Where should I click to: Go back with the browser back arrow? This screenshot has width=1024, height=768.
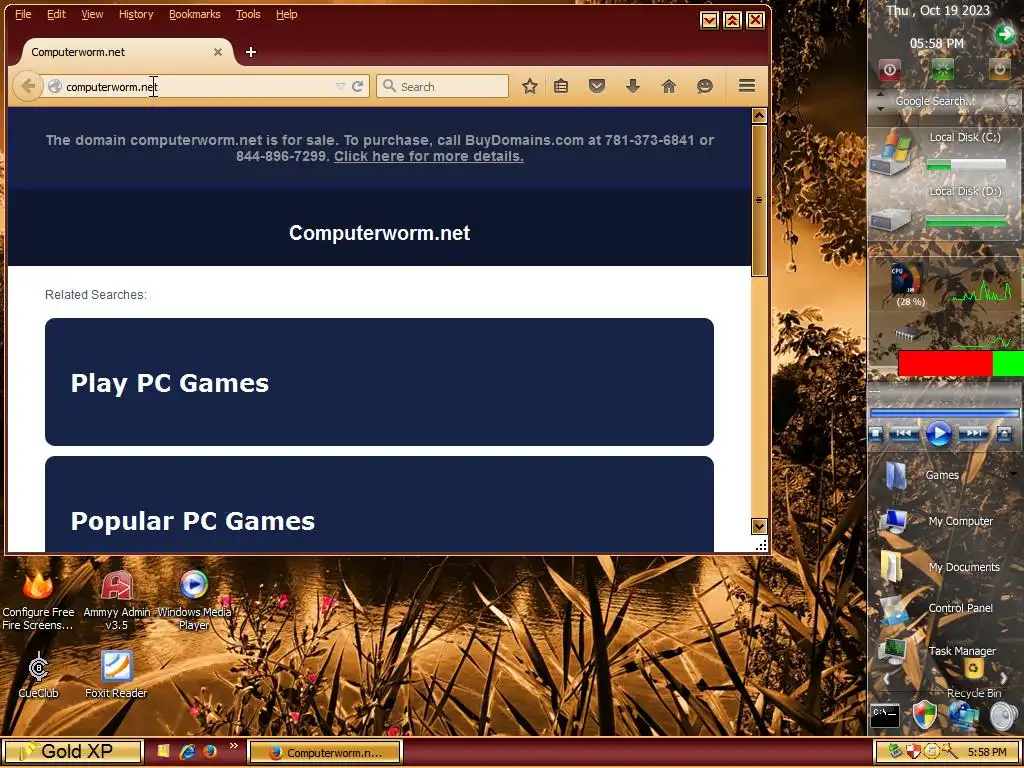(x=28, y=86)
